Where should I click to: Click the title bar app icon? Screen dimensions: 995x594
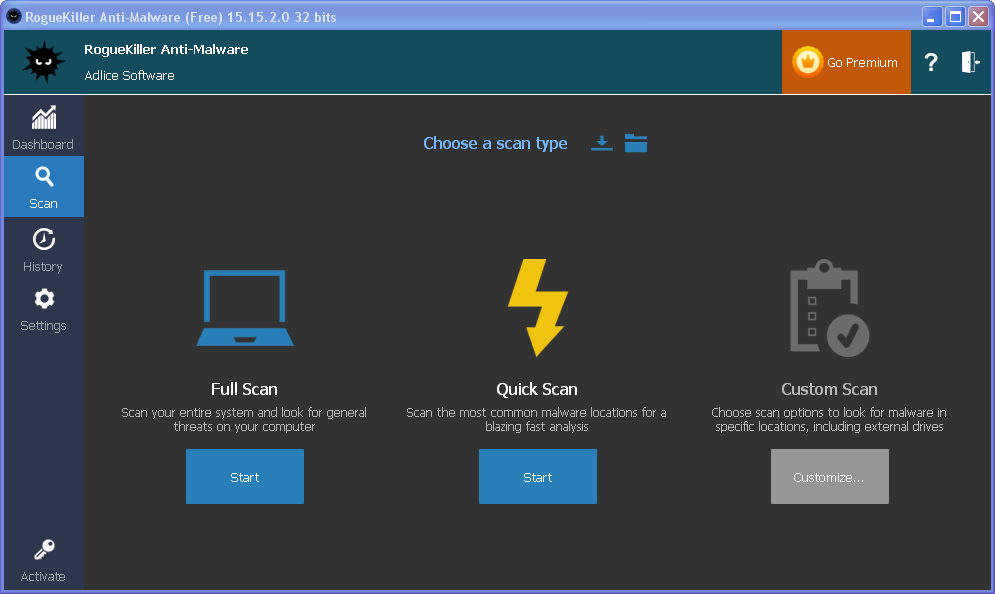[x=13, y=16]
